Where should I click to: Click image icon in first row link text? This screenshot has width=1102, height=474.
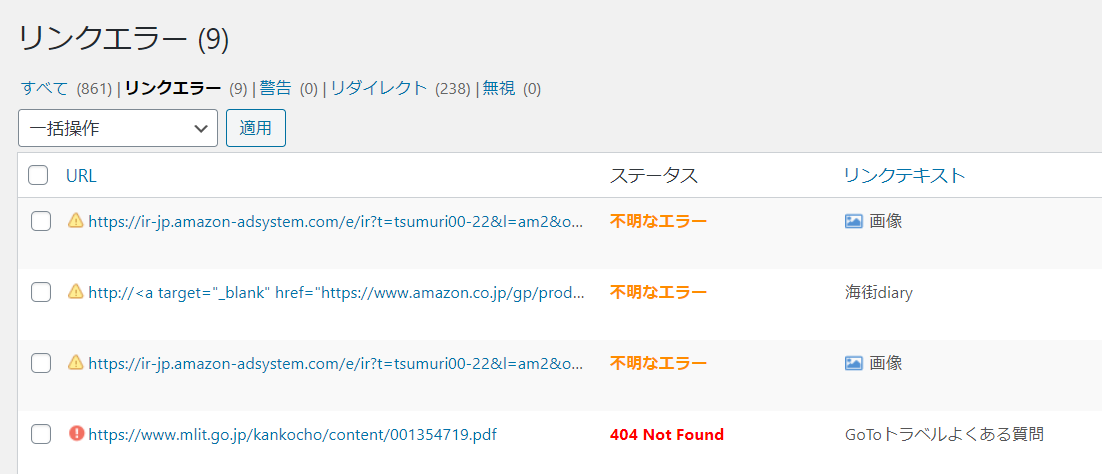pyautogui.click(x=853, y=222)
